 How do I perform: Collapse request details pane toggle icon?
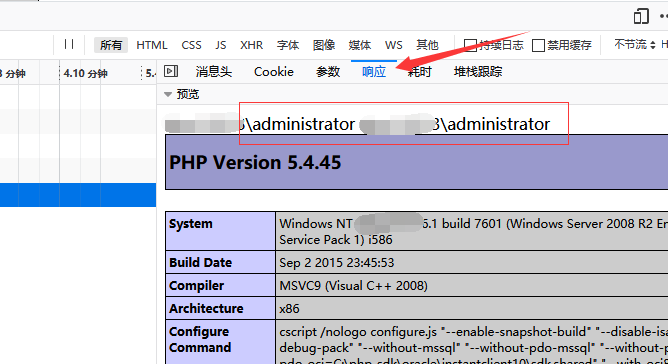click(x=171, y=71)
